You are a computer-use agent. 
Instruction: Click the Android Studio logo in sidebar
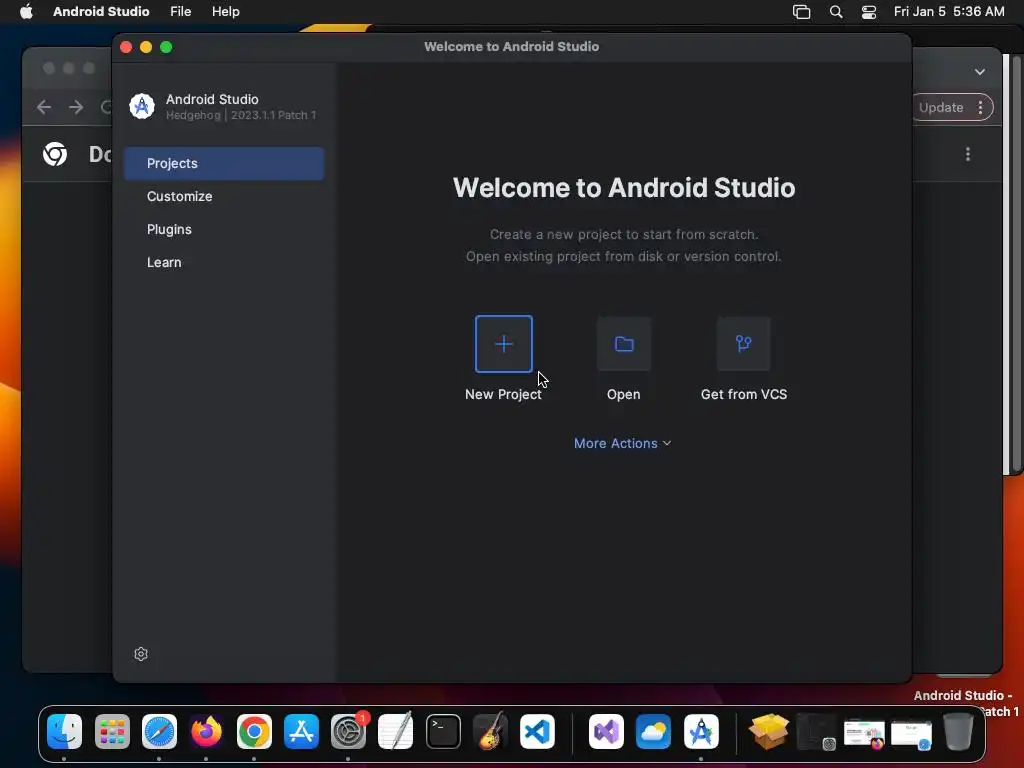coord(142,106)
